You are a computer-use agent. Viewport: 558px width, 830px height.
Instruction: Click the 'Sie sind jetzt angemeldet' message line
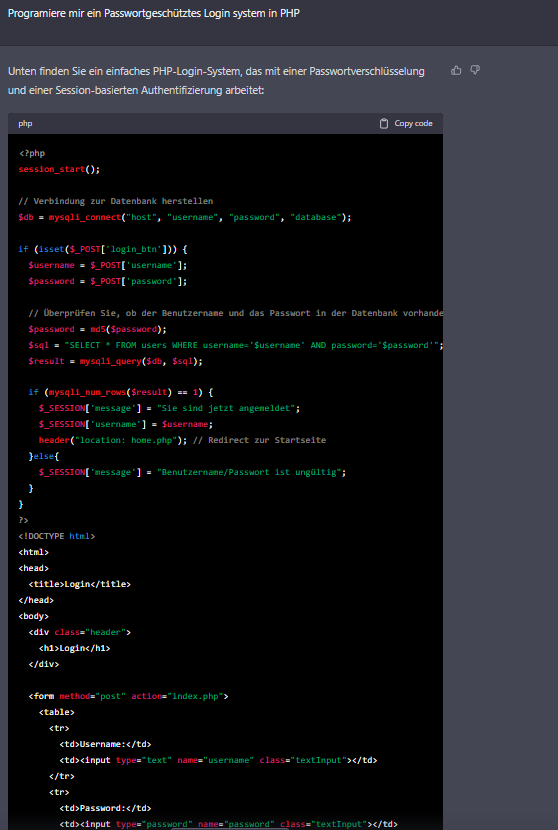tap(169, 408)
